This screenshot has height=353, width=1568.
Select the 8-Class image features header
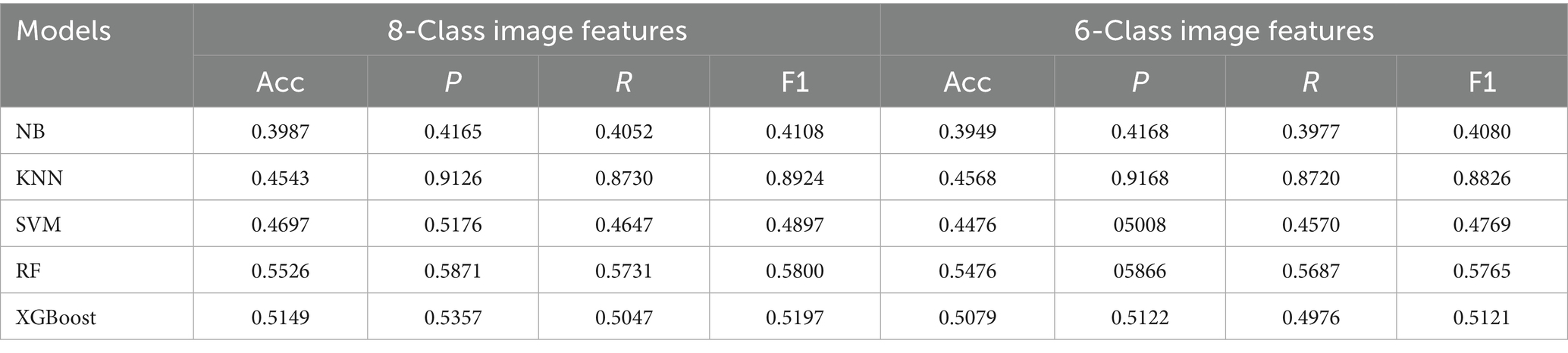point(536,30)
